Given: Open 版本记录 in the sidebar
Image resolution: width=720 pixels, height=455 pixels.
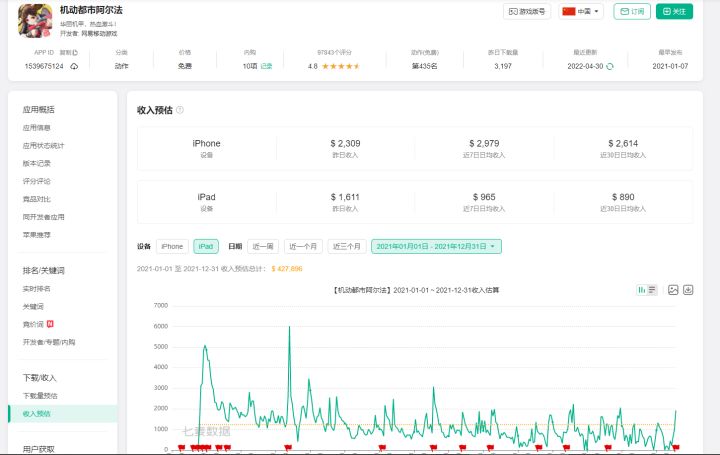Looking at the screenshot, I should coord(36,163).
